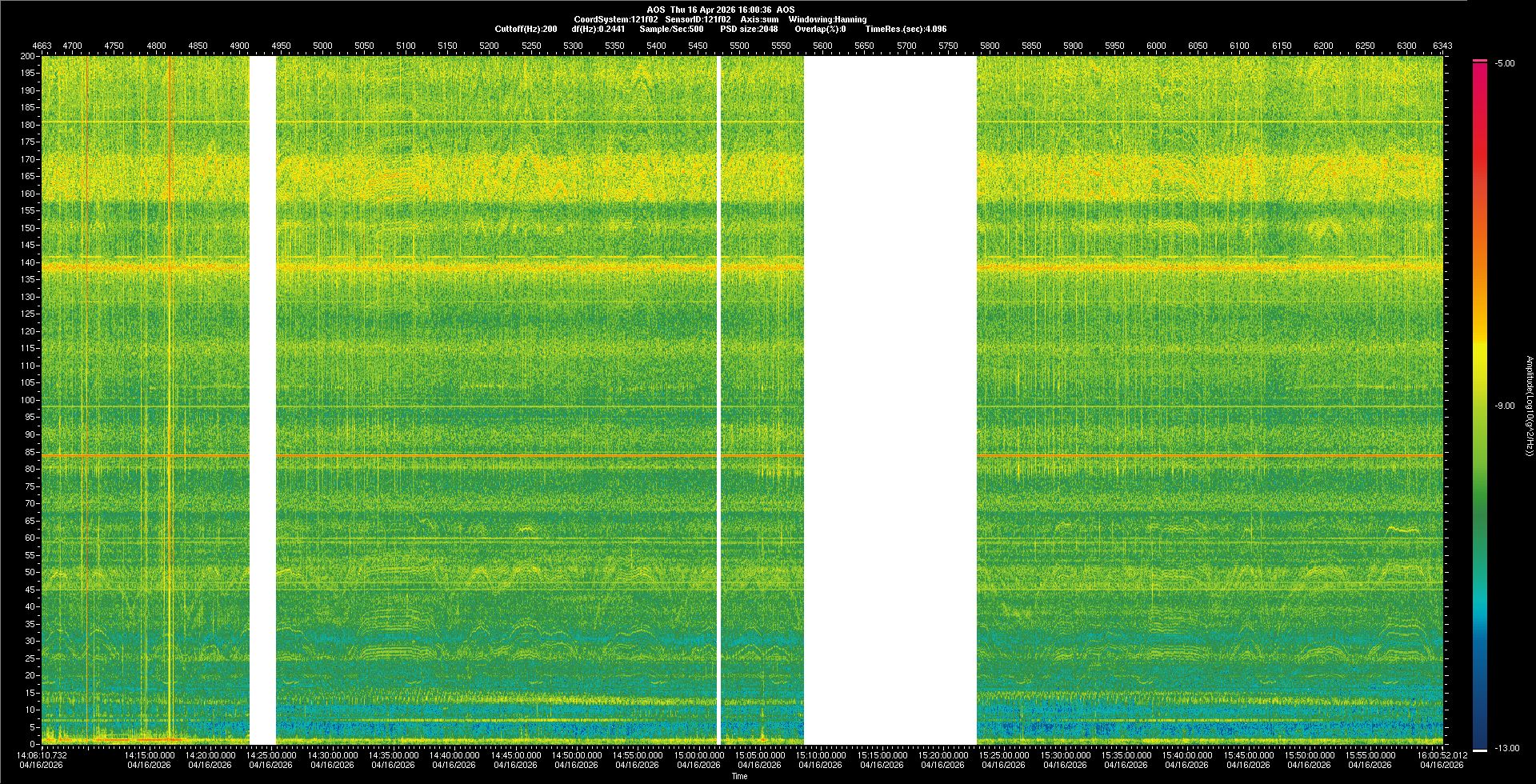The image size is (1536, 784).
Task: Select the 15:00:00.000 time axis label
Action: 698,755
